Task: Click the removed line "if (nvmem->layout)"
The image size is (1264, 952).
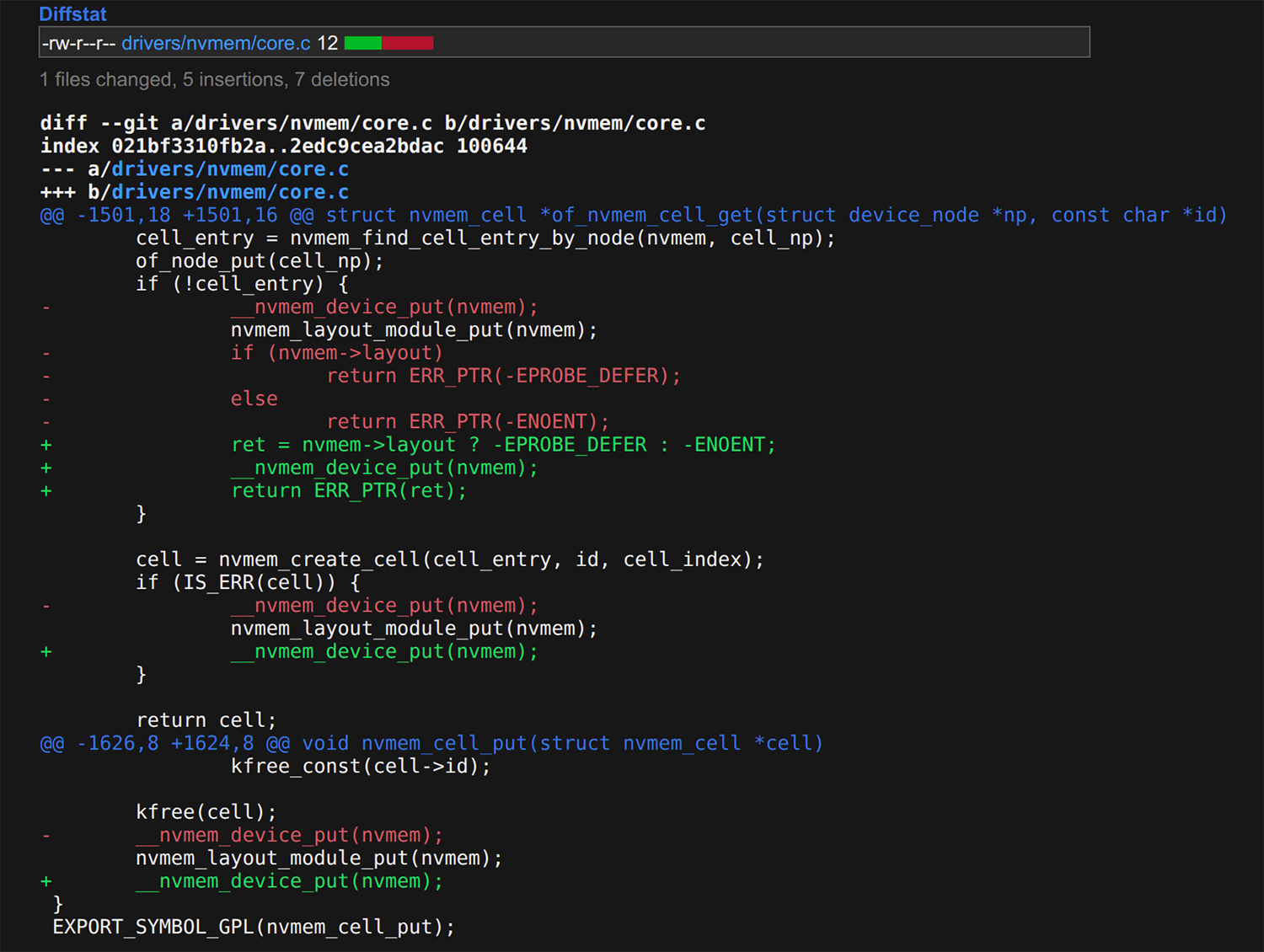Action: (x=337, y=353)
